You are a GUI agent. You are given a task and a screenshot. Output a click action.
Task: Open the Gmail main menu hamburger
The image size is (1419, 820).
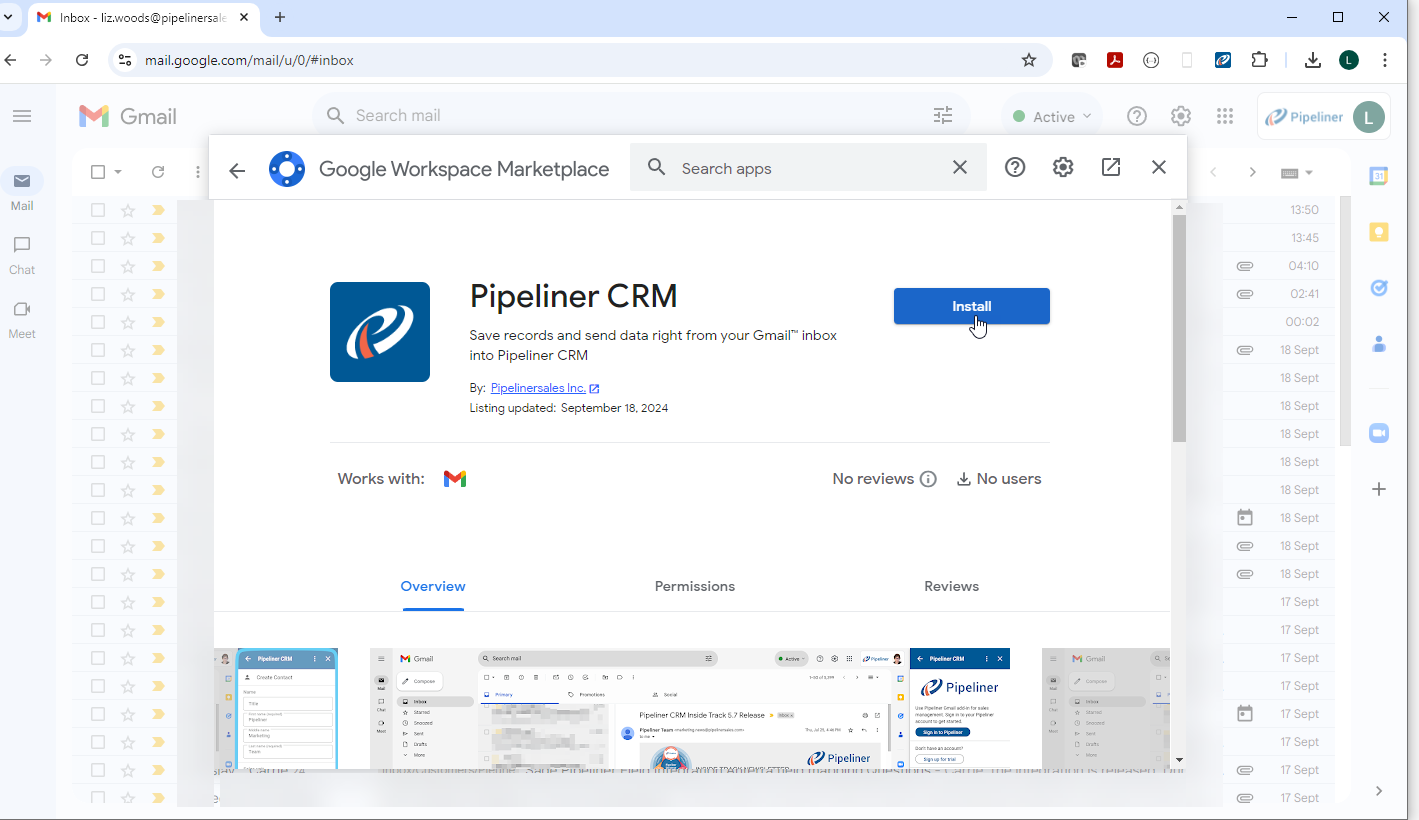tap(22, 116)
